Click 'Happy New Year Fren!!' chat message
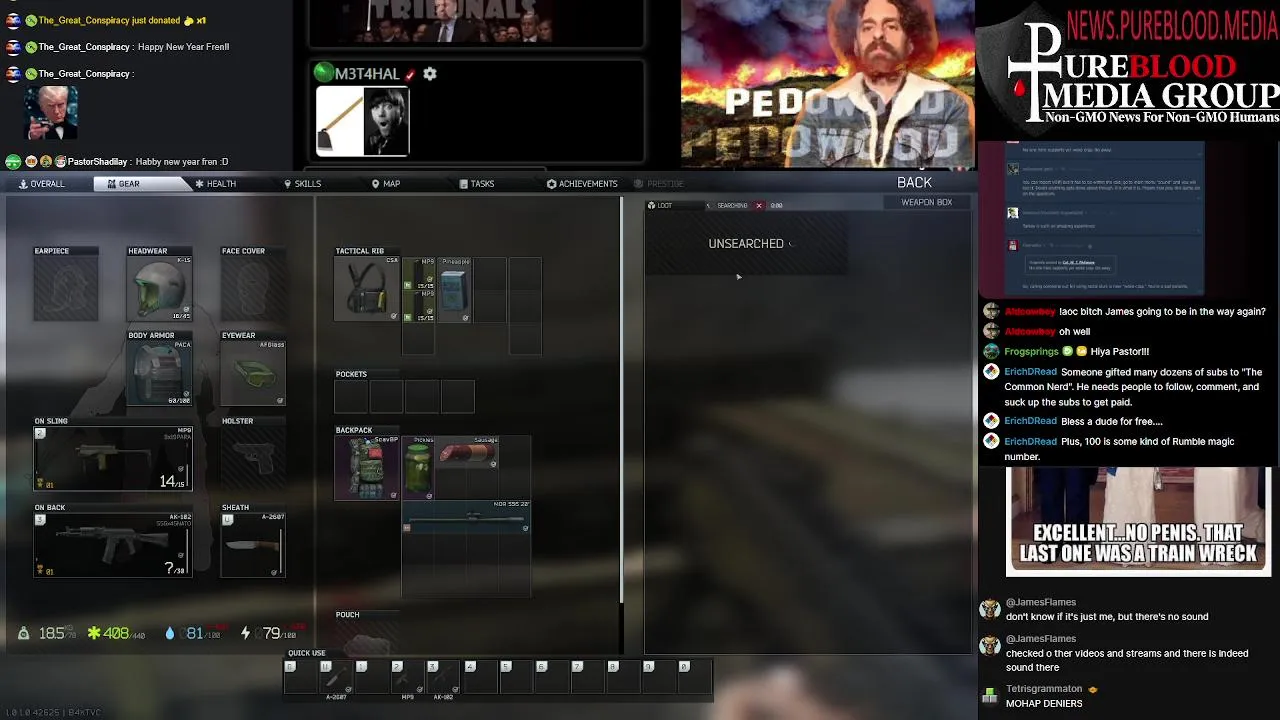 coord(183,47)
